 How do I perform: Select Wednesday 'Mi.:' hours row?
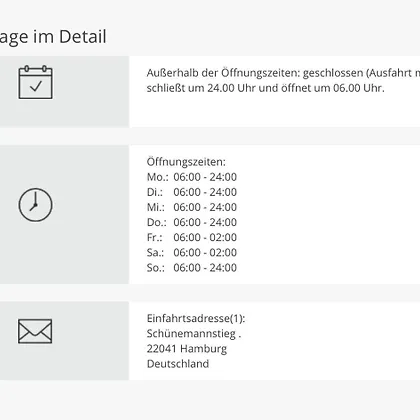tap(192, 207)
